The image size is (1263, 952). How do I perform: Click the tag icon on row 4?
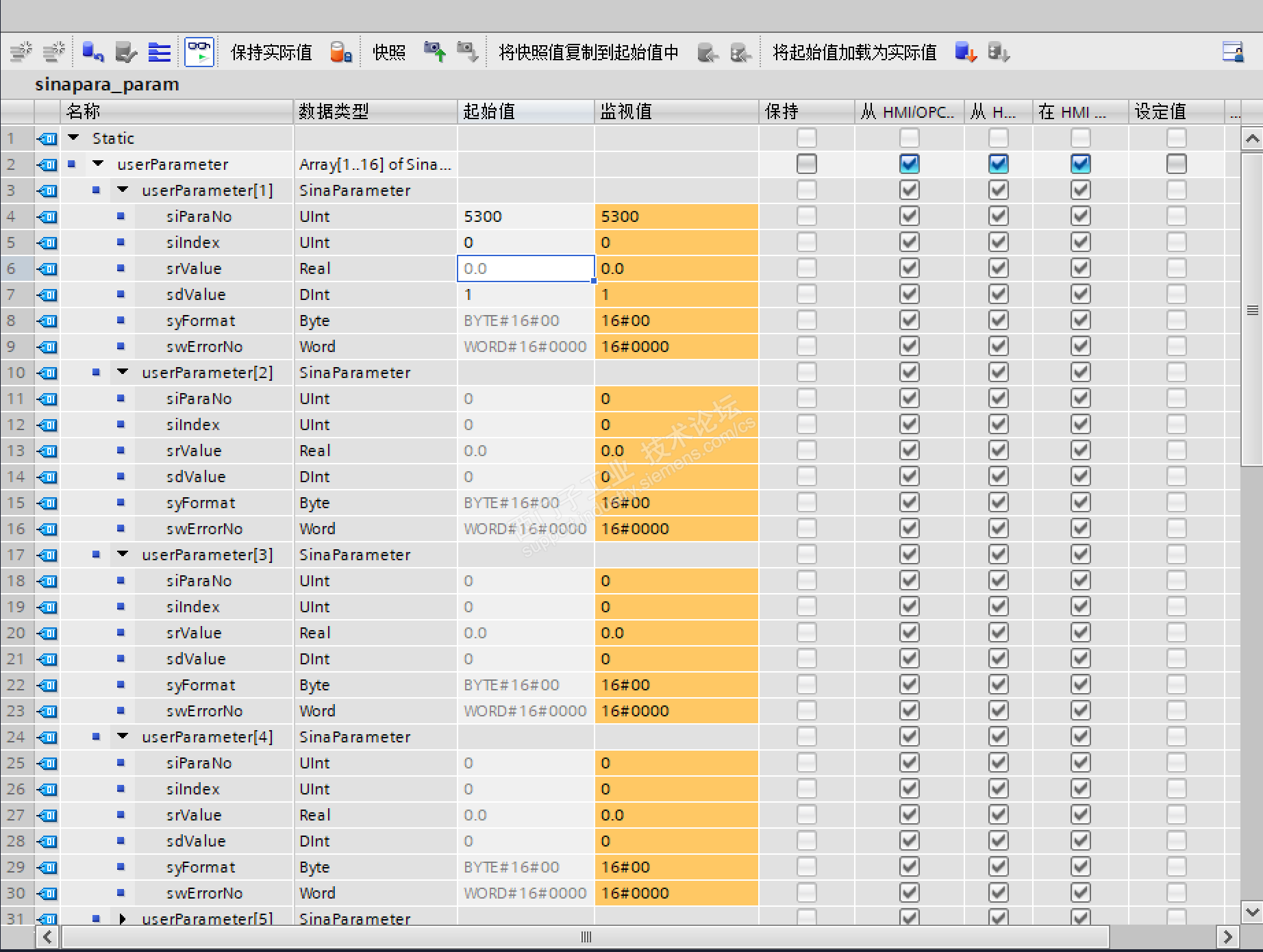click(x=47, y=217)
